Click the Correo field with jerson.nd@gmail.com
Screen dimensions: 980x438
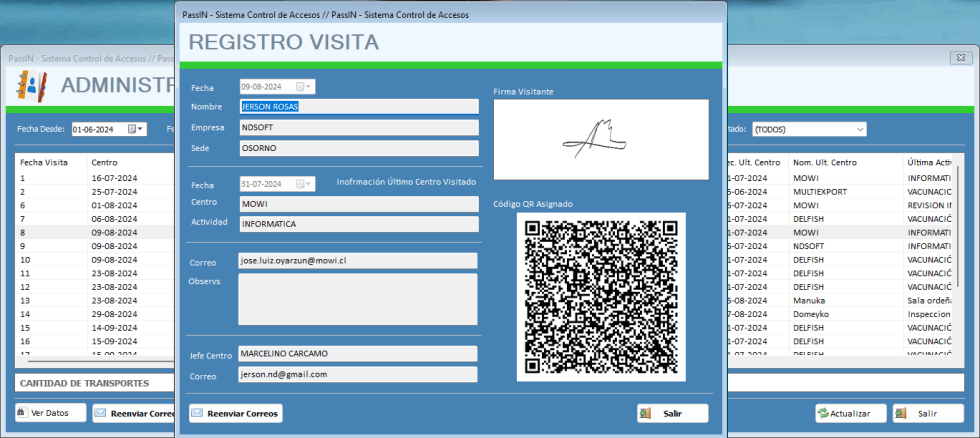click(x=358, y=374)
